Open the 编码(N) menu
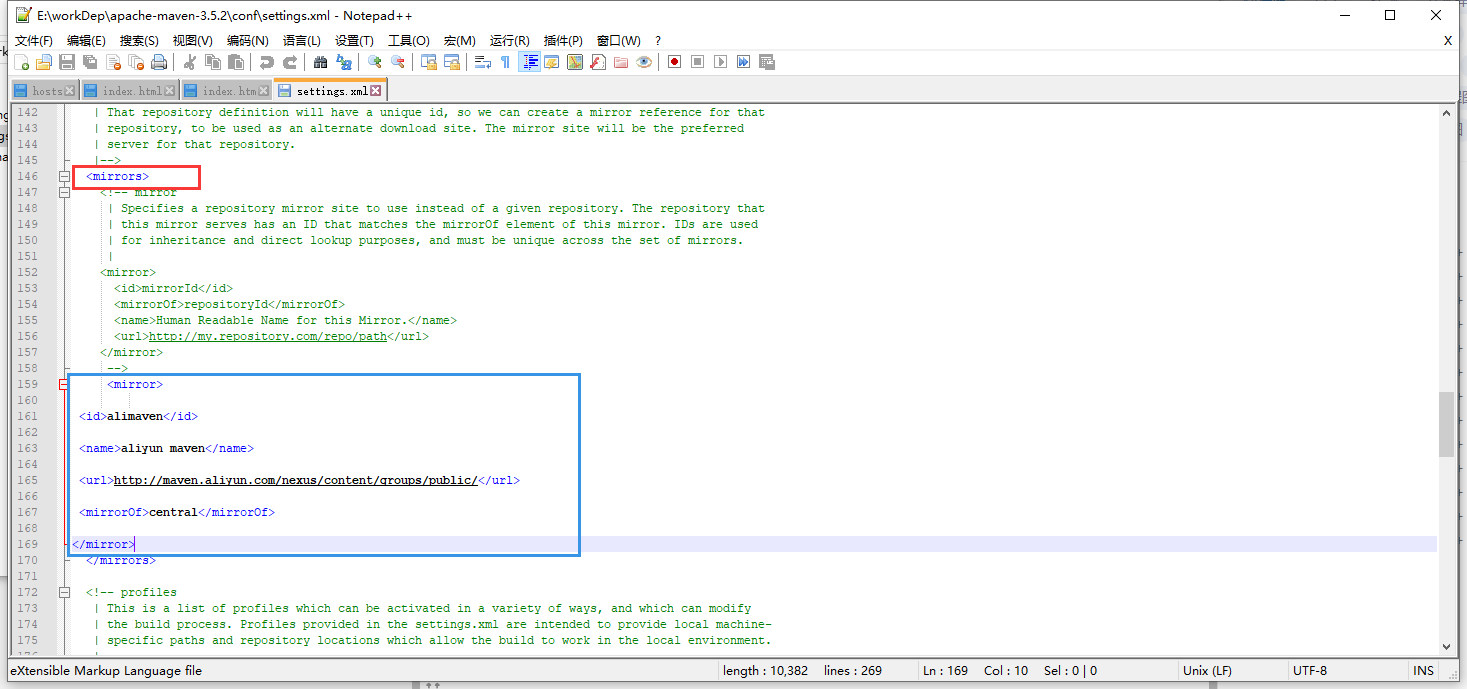The height and width of the screenshot is (689, 1467). tap(247, 40)
